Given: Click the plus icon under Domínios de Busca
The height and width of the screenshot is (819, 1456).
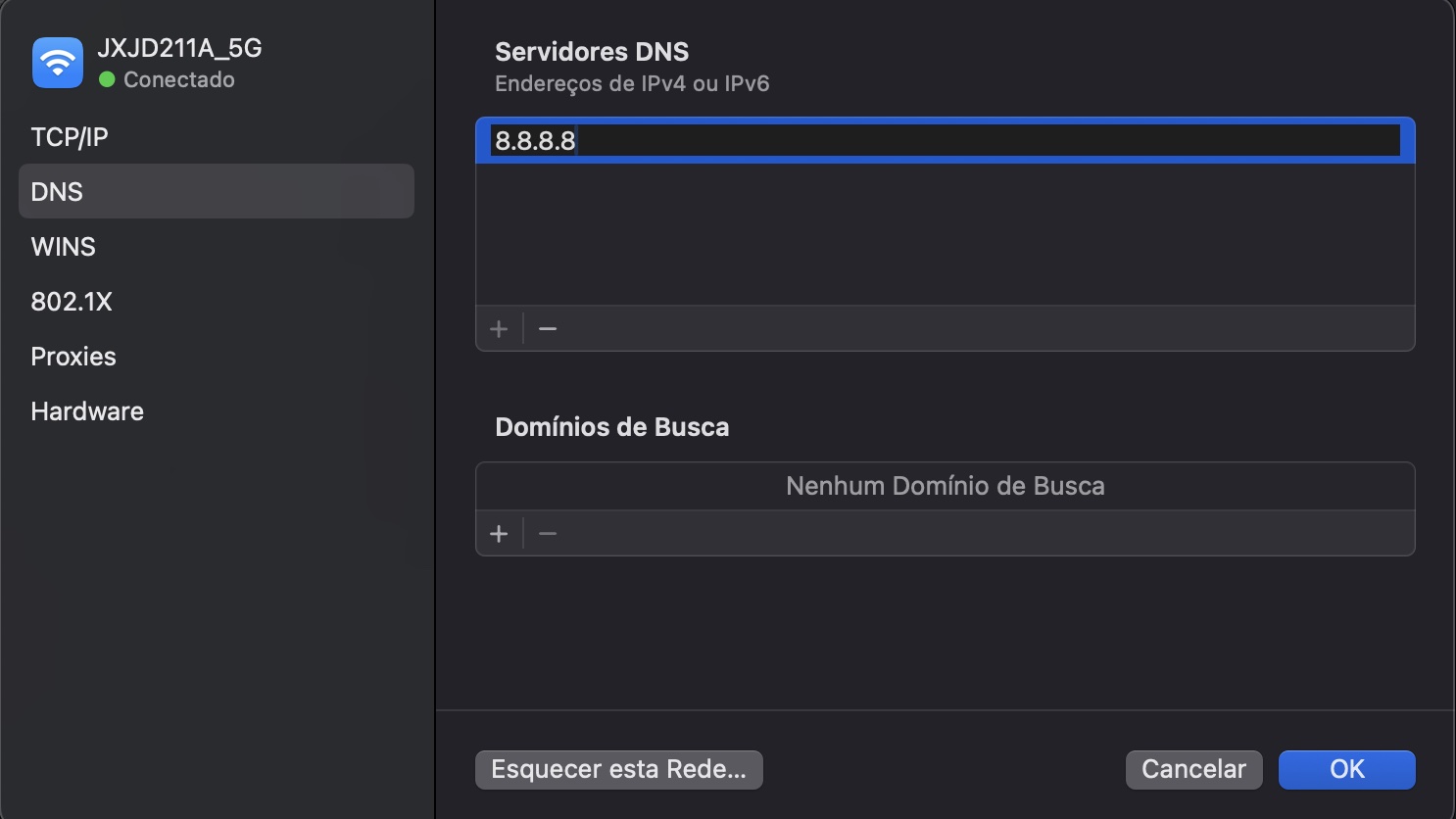Looking at the screenshot, I should (499, 533).
